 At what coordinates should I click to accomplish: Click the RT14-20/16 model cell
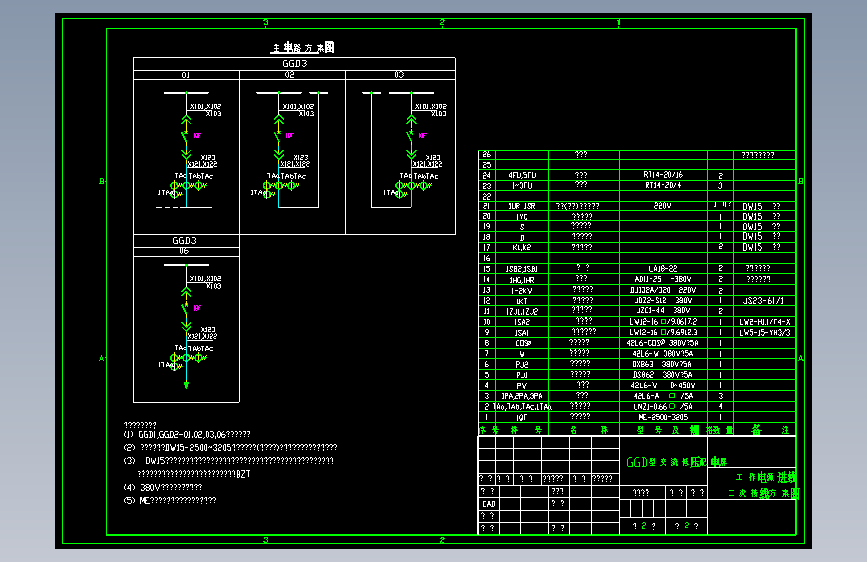(x=663, y=175)
